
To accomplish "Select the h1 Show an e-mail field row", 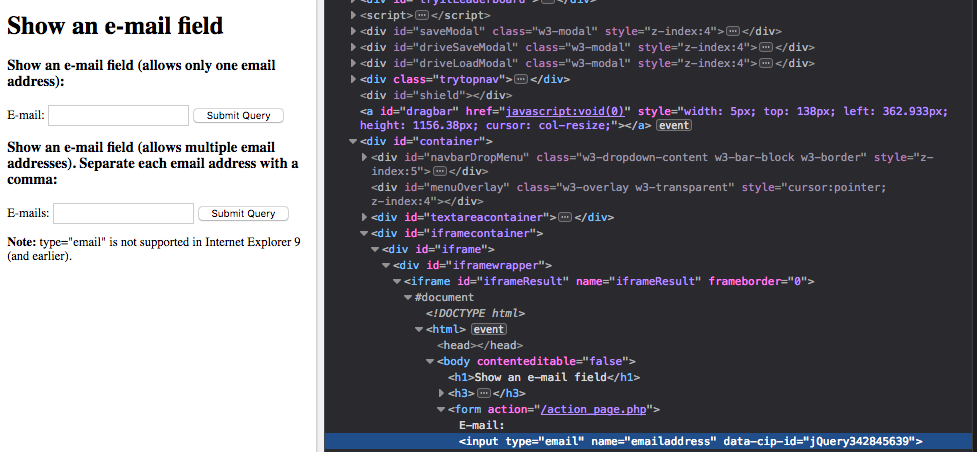I will click(x=544, y=377).
